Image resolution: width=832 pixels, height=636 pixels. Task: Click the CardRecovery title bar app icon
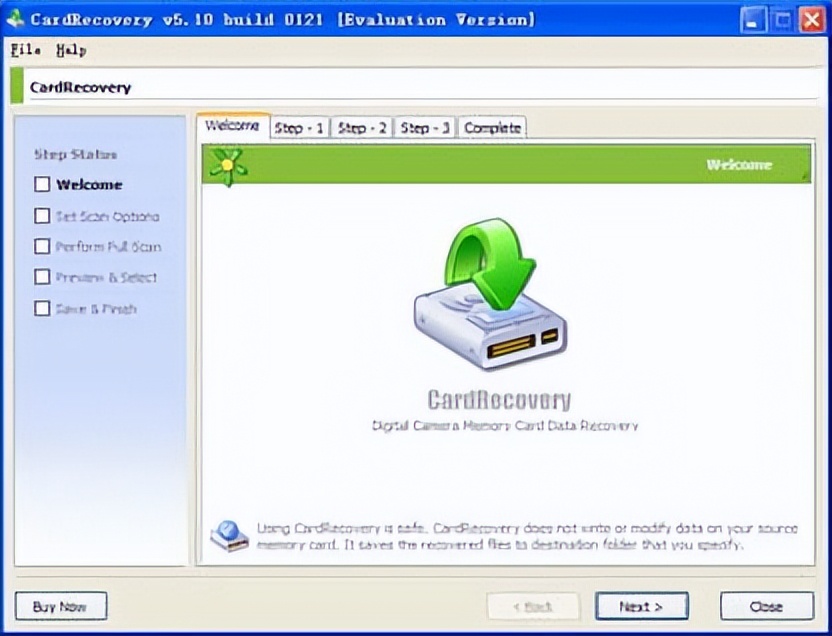(x=15, y=19)
